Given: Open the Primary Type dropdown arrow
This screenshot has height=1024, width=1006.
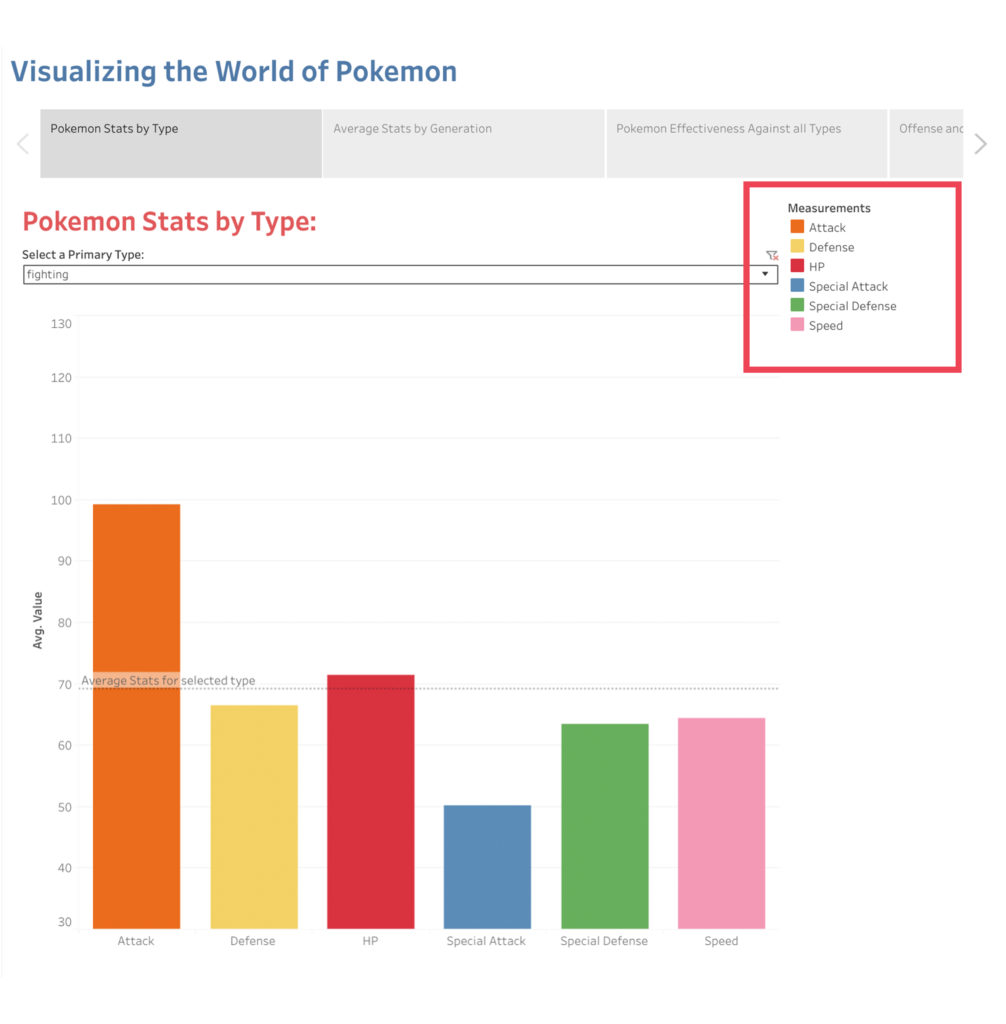Looking at the screenshot, I should 765,274.
